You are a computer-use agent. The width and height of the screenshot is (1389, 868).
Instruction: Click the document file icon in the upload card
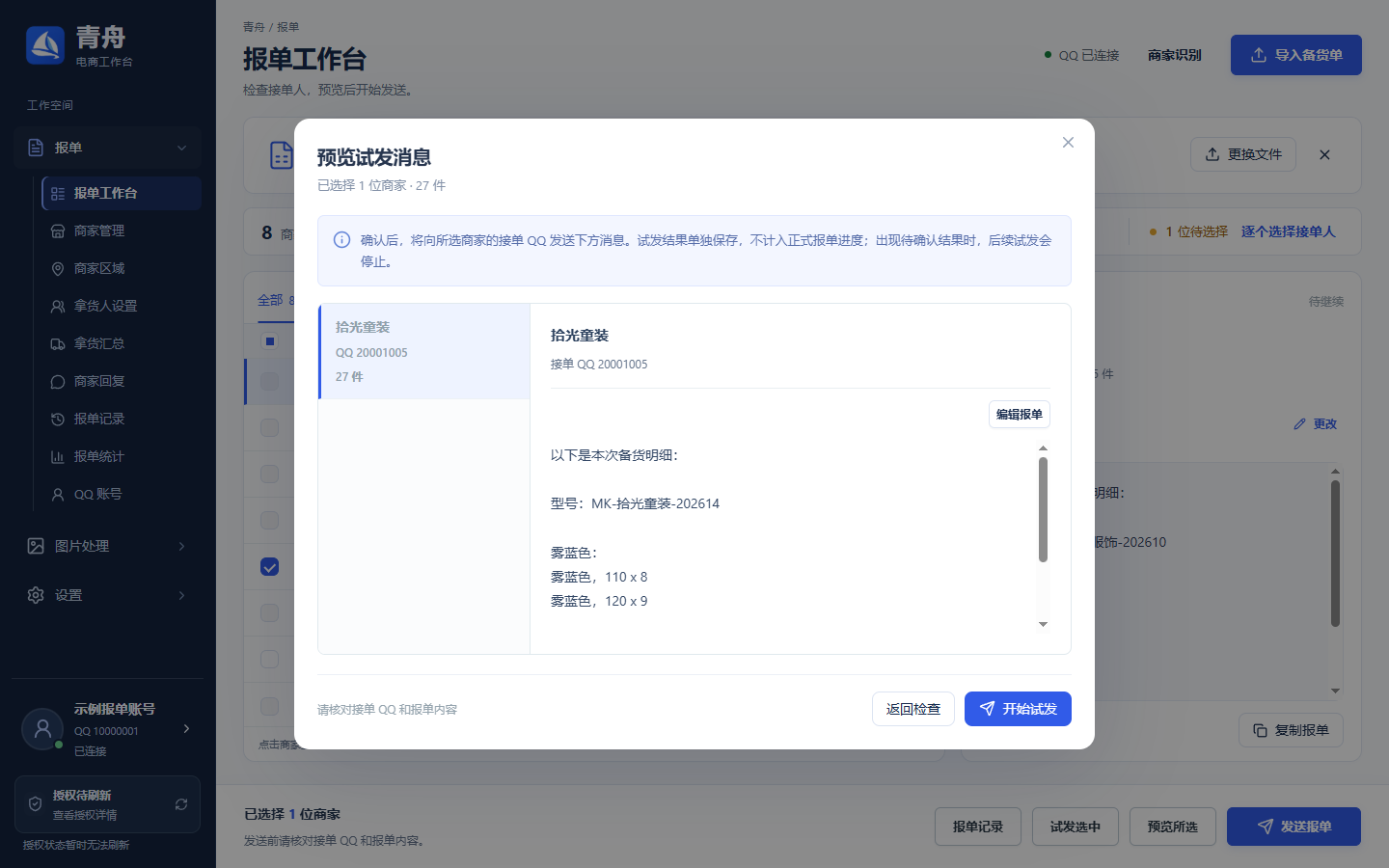pyautogui.click(x=281, y=154)
